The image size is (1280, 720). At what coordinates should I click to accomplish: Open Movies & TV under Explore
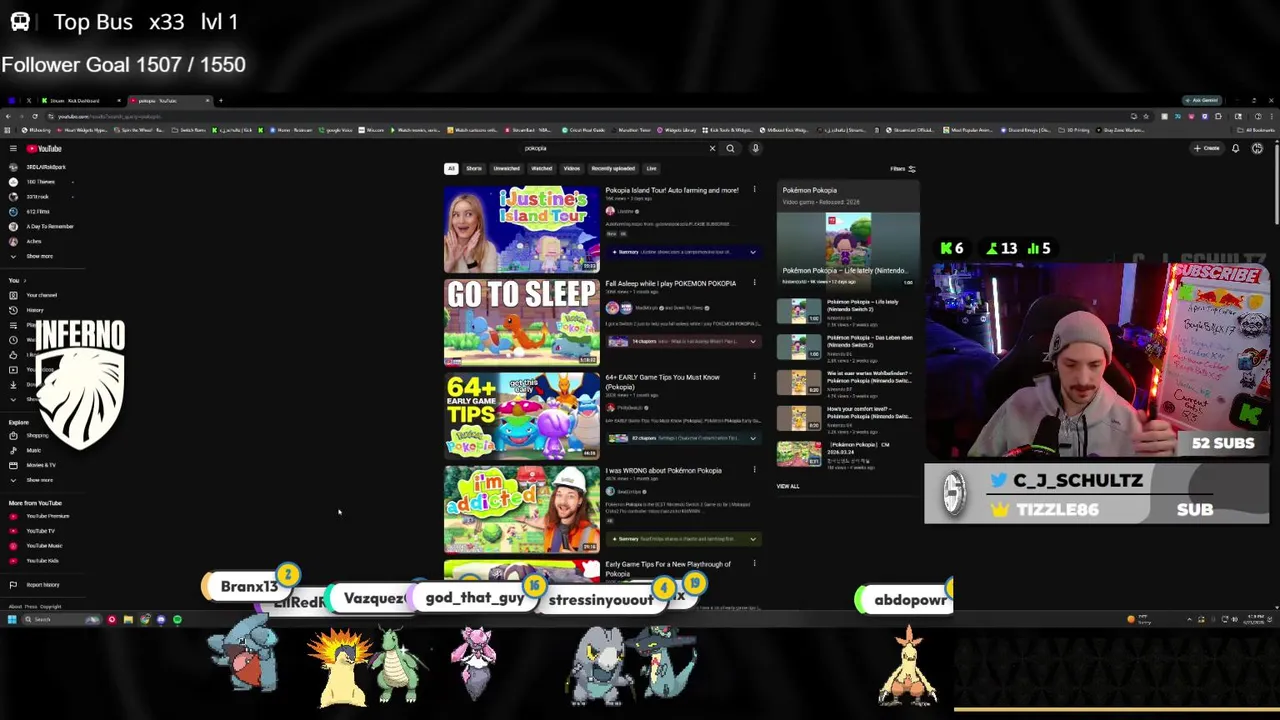33,465
